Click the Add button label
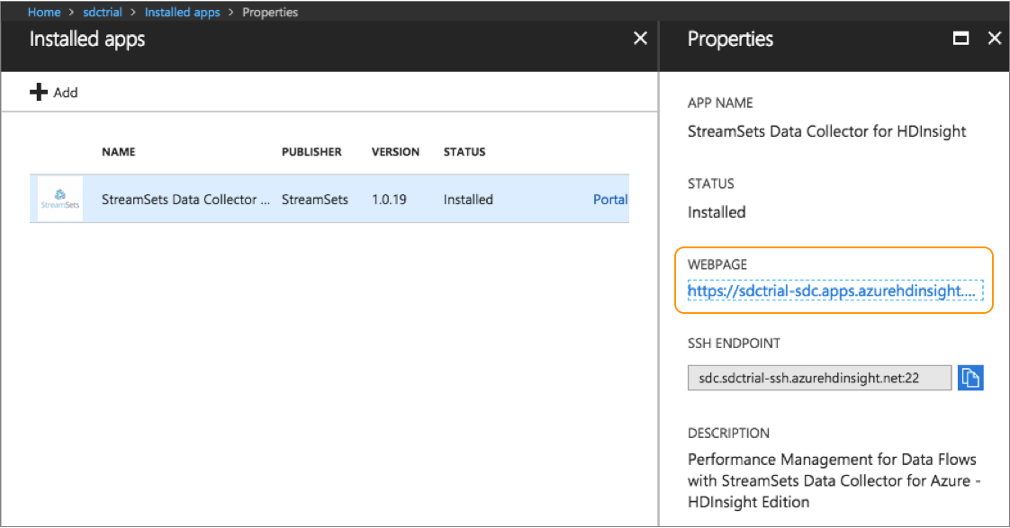The width and height of the screenshot is (1010, 528). (x=66, y=93)
